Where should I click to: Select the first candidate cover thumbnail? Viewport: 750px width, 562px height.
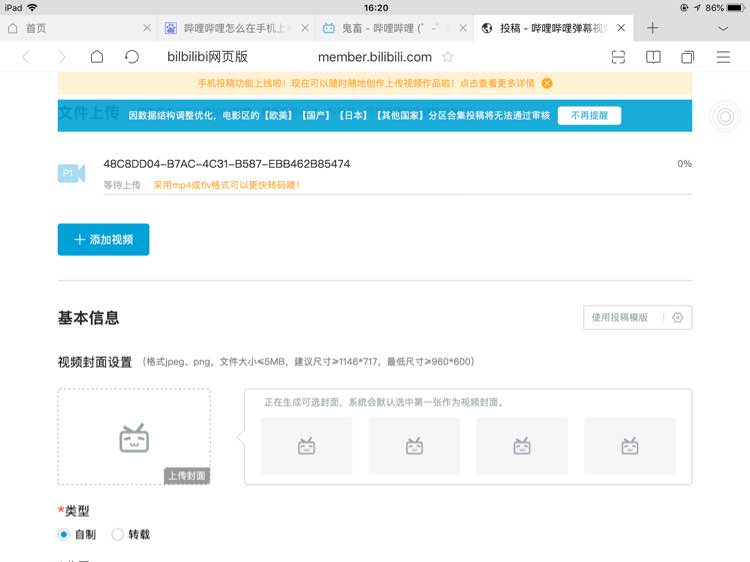pos(307,446)
